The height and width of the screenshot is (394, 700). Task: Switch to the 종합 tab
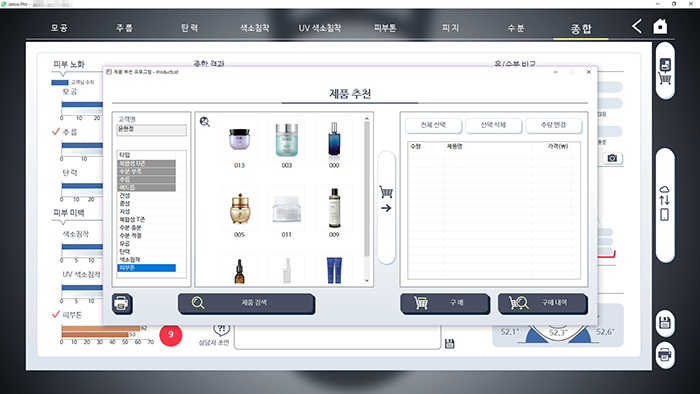pyautogui.click(x=581, y=29)
